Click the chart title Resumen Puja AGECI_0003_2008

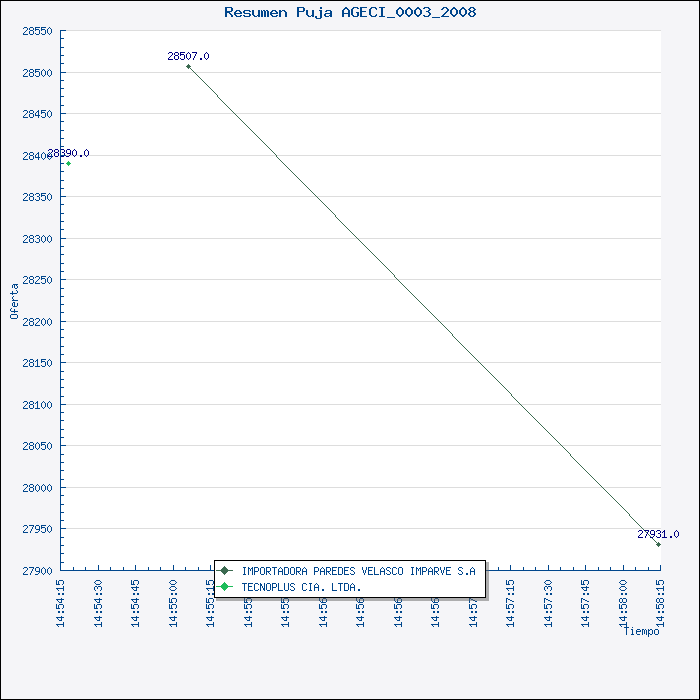click(x=350, y=12)
